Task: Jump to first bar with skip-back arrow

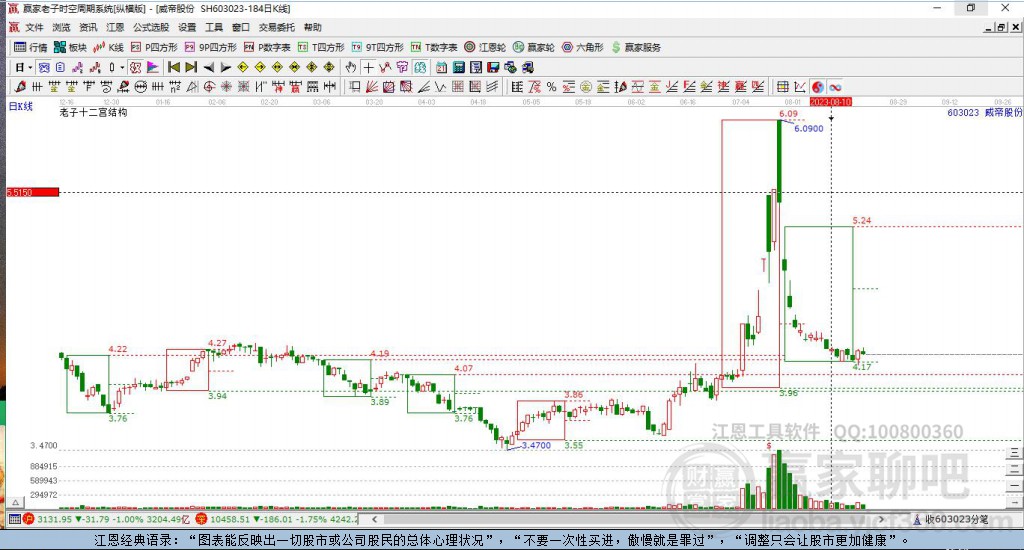Action: pos(173,67)
